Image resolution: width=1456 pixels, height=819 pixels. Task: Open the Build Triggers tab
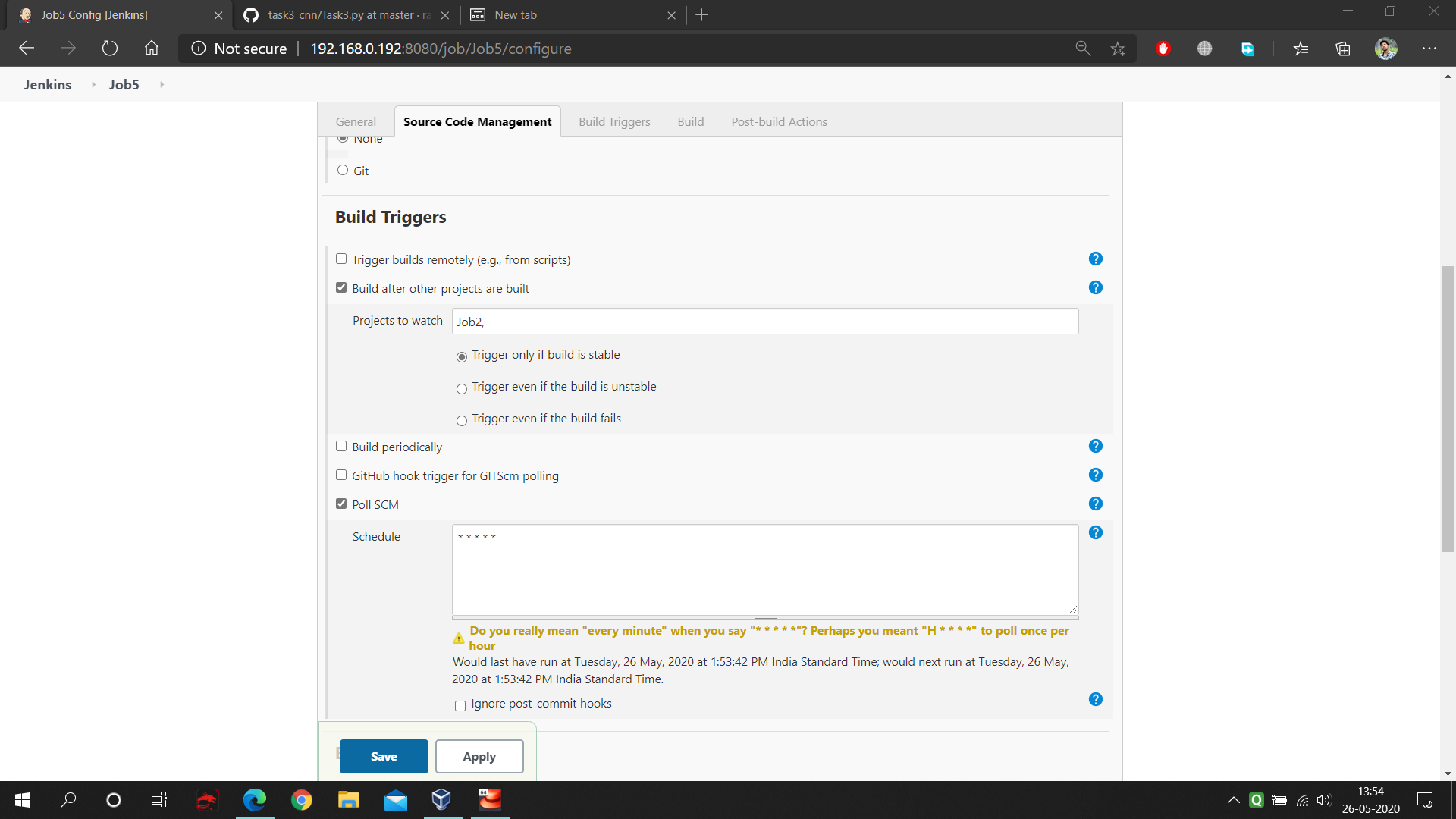[614, 122]
